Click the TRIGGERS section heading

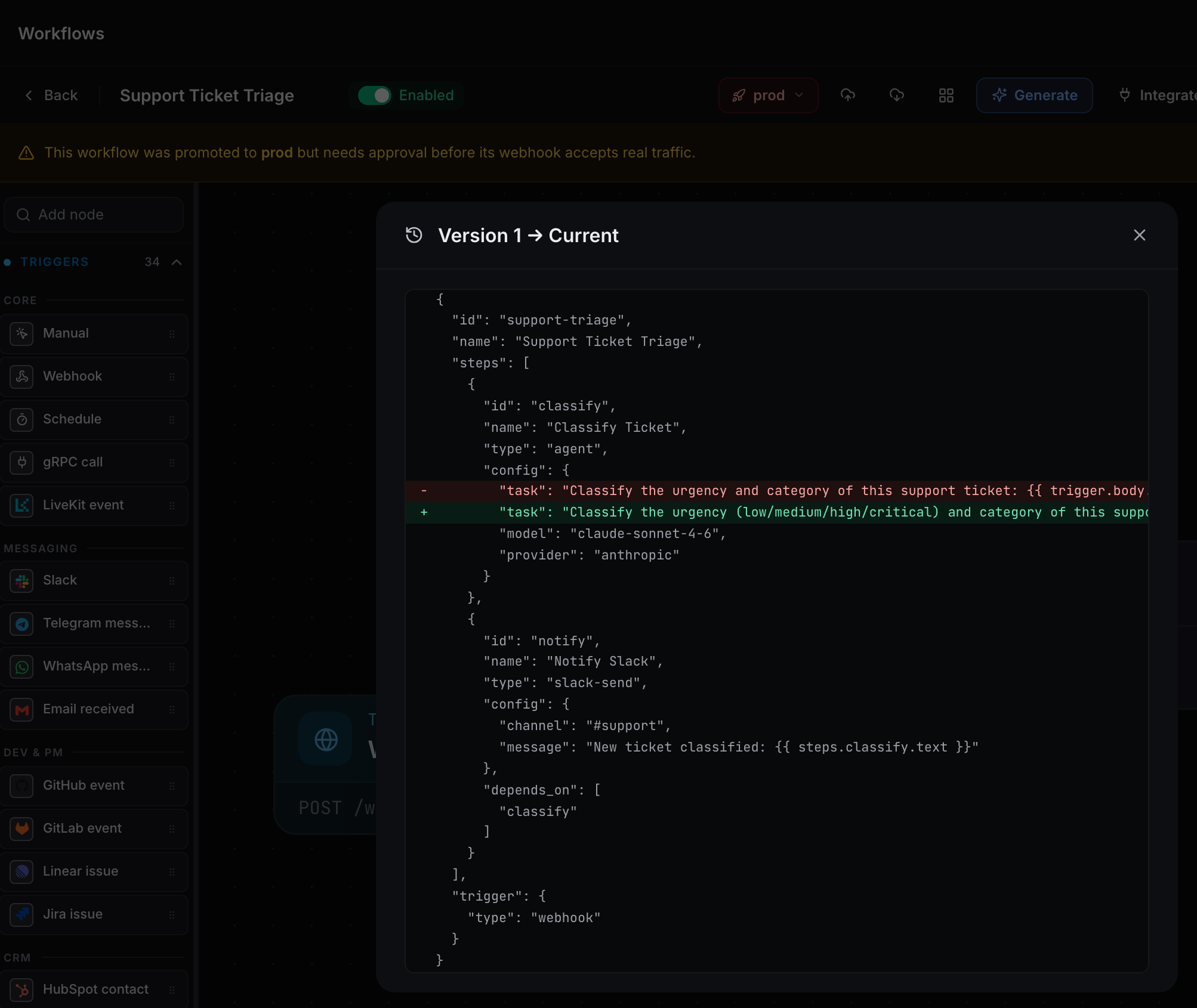coord(55,262)
